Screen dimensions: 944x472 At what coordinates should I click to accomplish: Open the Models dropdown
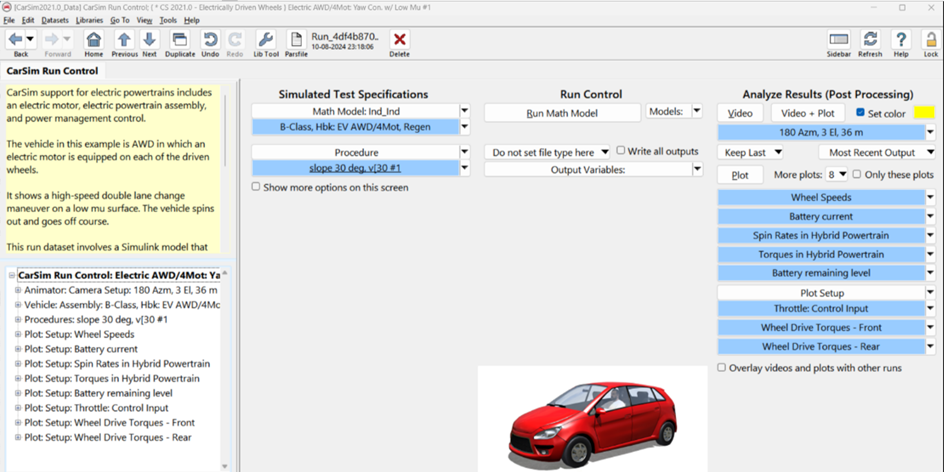tap(674, 111)
